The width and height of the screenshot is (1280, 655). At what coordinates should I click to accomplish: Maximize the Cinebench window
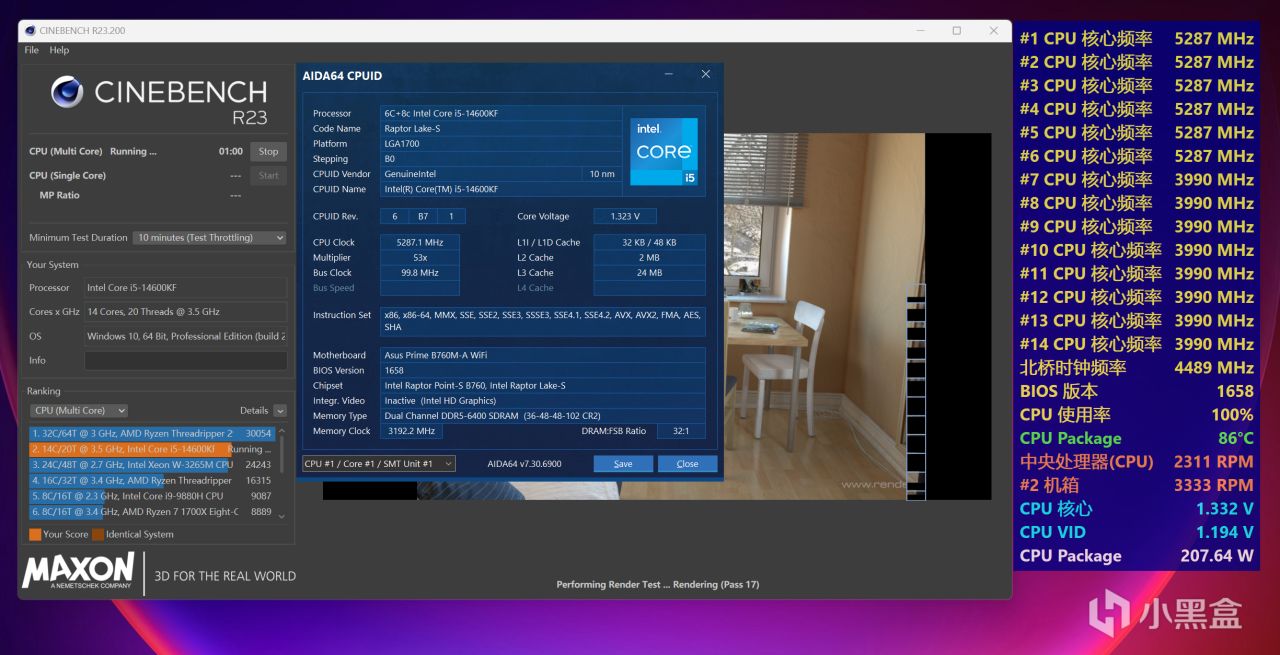coord(956,31)
